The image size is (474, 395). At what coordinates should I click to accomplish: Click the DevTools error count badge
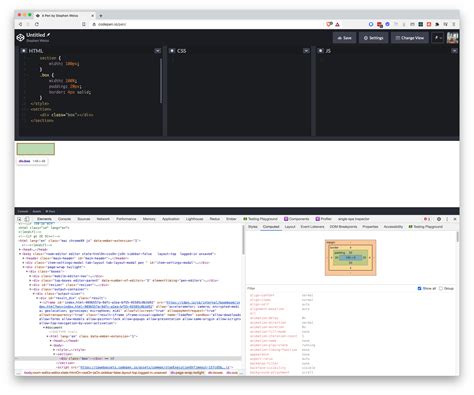427,219
